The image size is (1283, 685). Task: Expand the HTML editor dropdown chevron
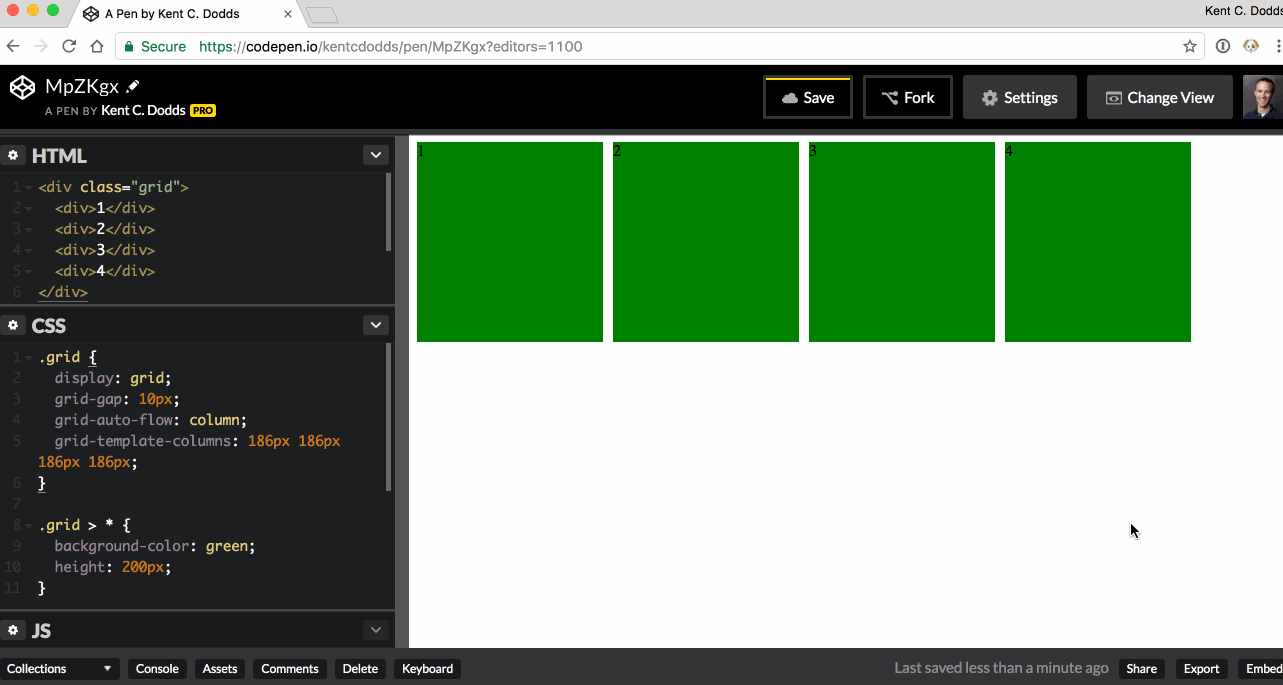click(376, 155)
